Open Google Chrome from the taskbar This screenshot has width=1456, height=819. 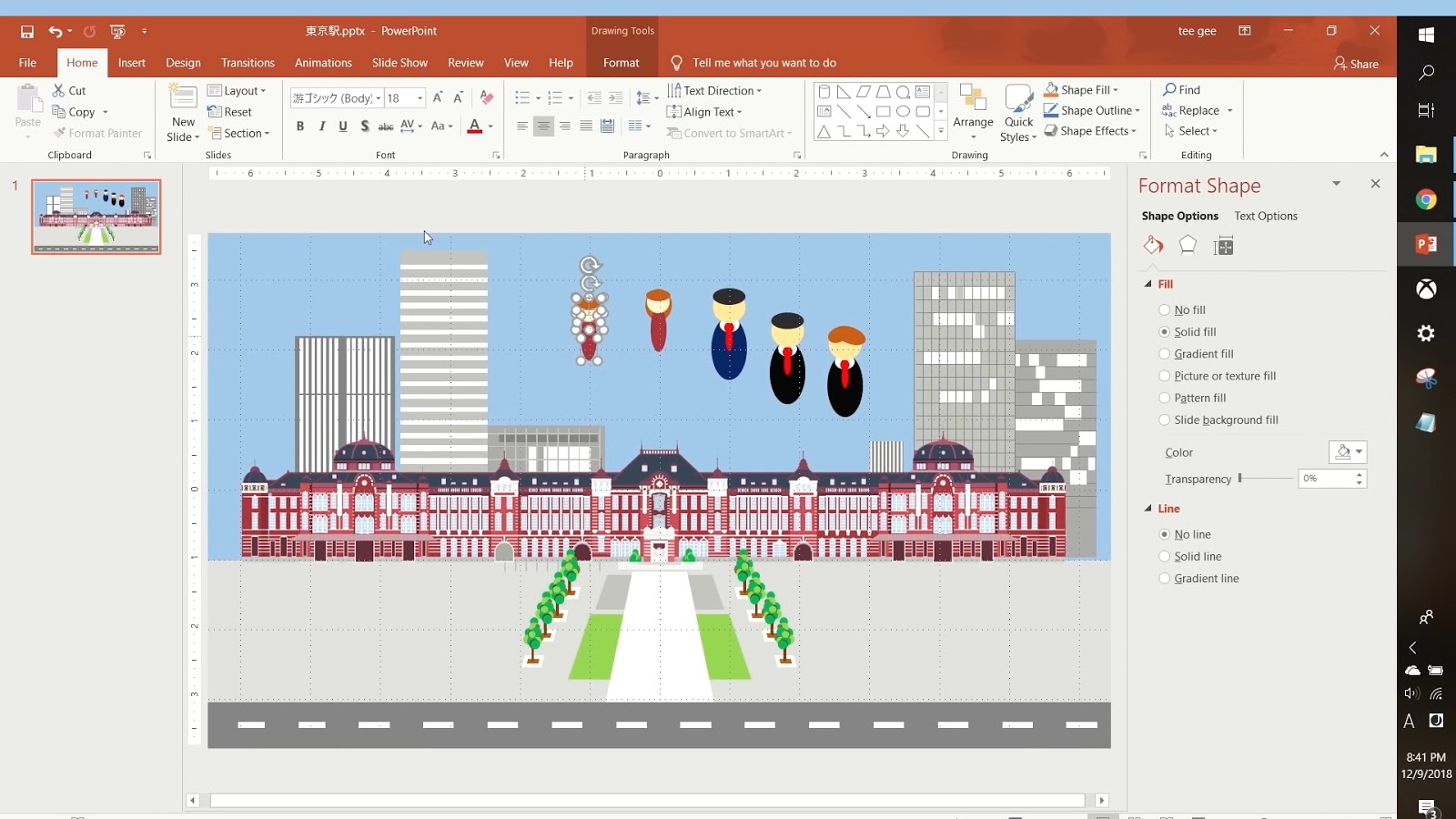(1426, 200)
